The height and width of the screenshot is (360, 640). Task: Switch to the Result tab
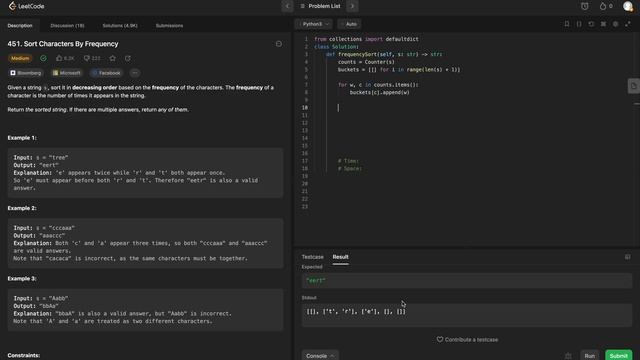point(340,257)
